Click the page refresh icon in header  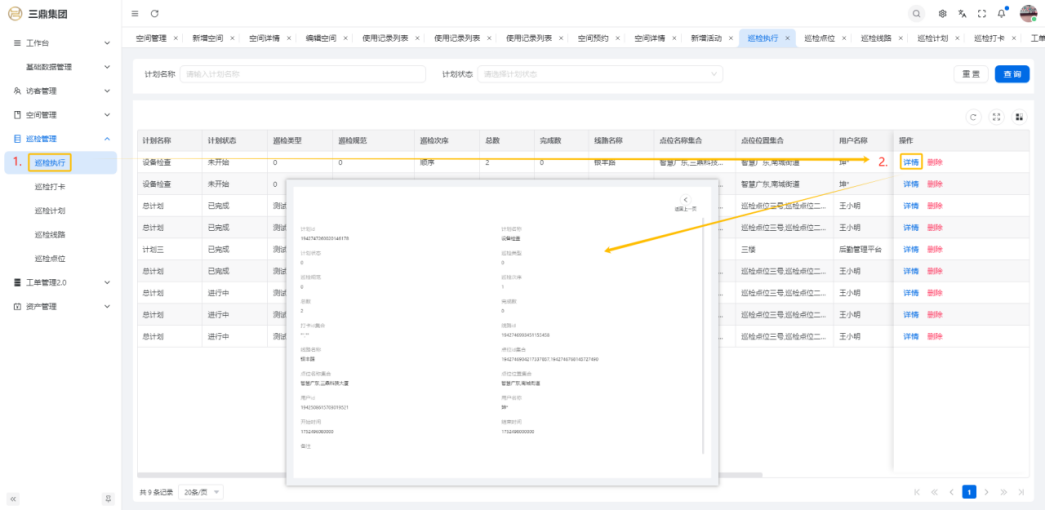pyautogui.click(x=154, y=13)
